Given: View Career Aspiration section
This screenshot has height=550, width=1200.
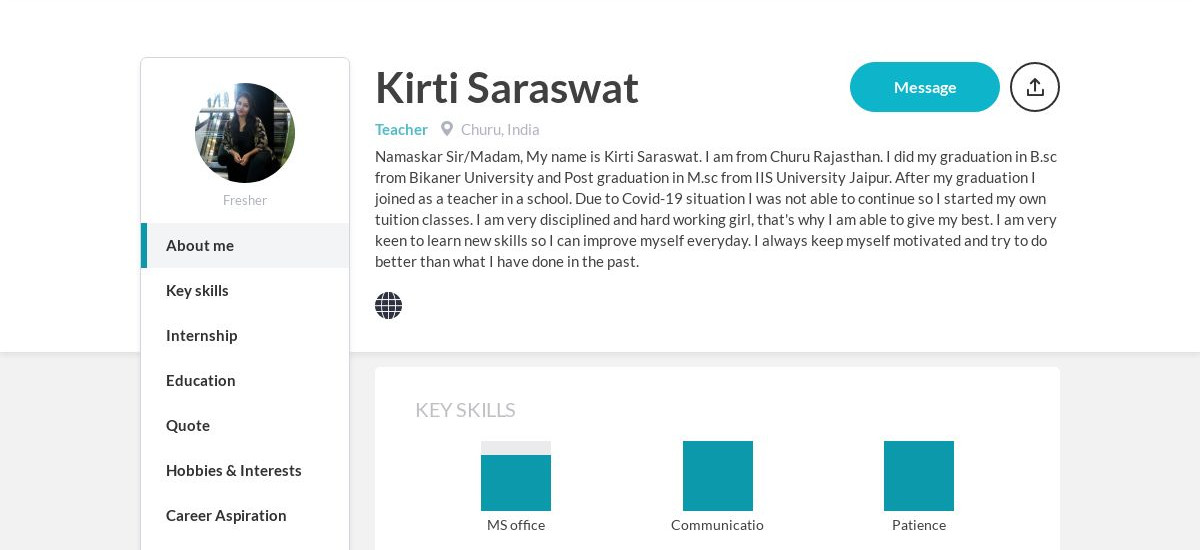Looking at the screenshot, I should (x=245, y=515).
